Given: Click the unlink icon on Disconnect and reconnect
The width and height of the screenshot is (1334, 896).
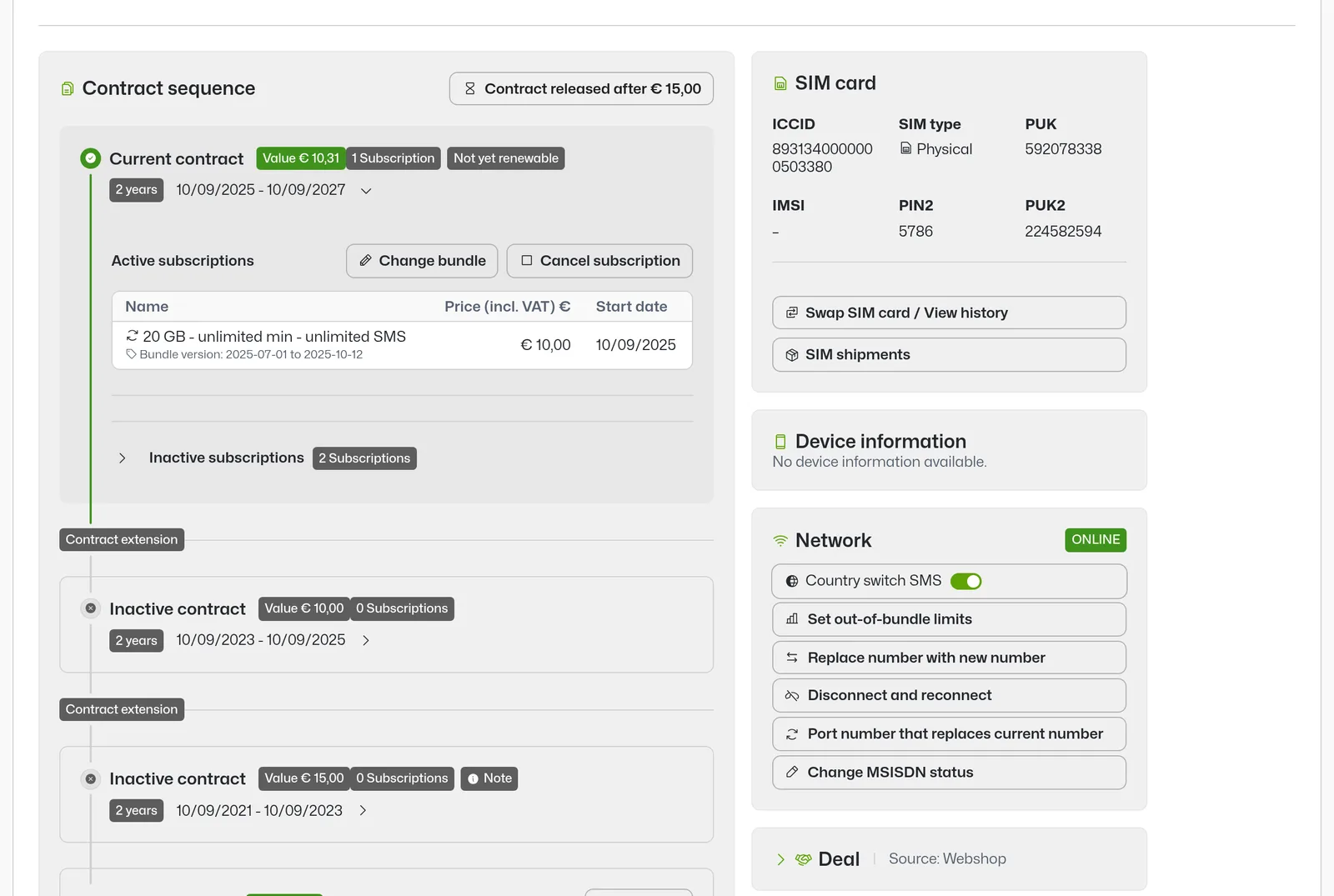Looking at the screenshot, I should (x=792, y=695).
